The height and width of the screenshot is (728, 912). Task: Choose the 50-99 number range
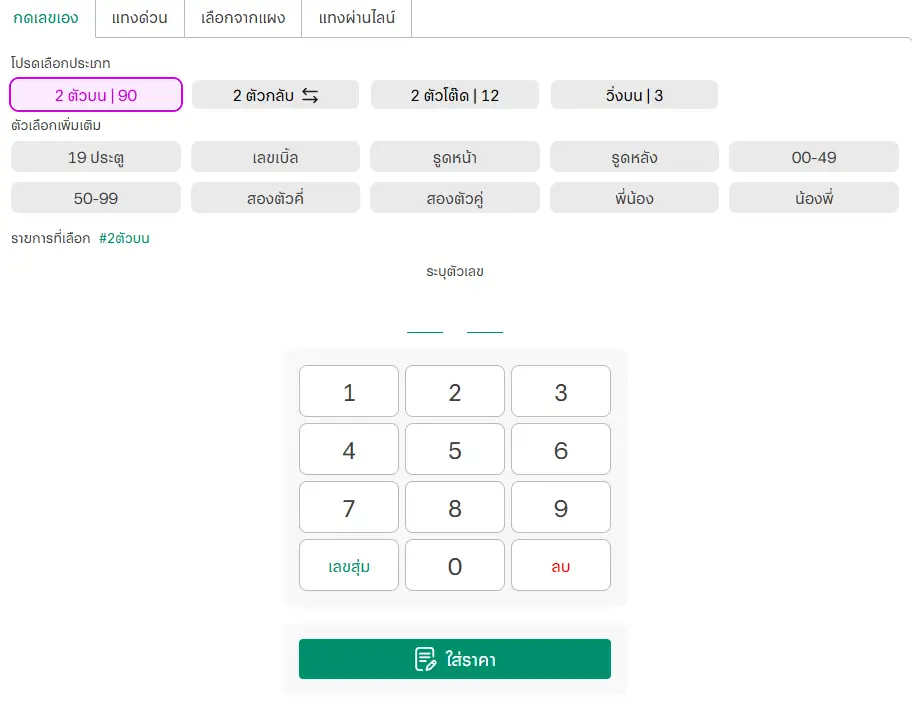click(96, 198)
